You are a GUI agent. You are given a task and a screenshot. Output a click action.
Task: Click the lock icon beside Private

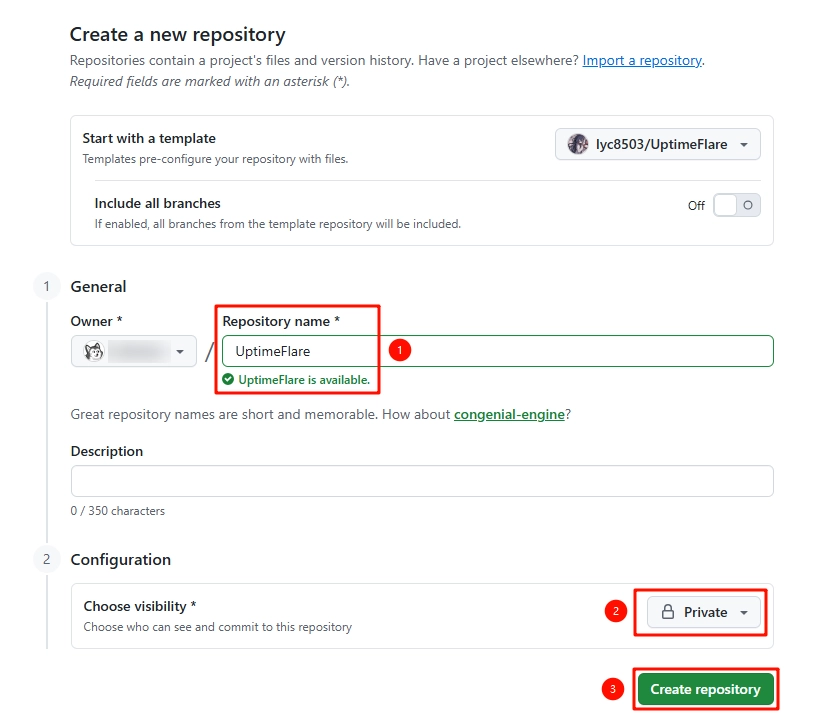pos(668,612)
